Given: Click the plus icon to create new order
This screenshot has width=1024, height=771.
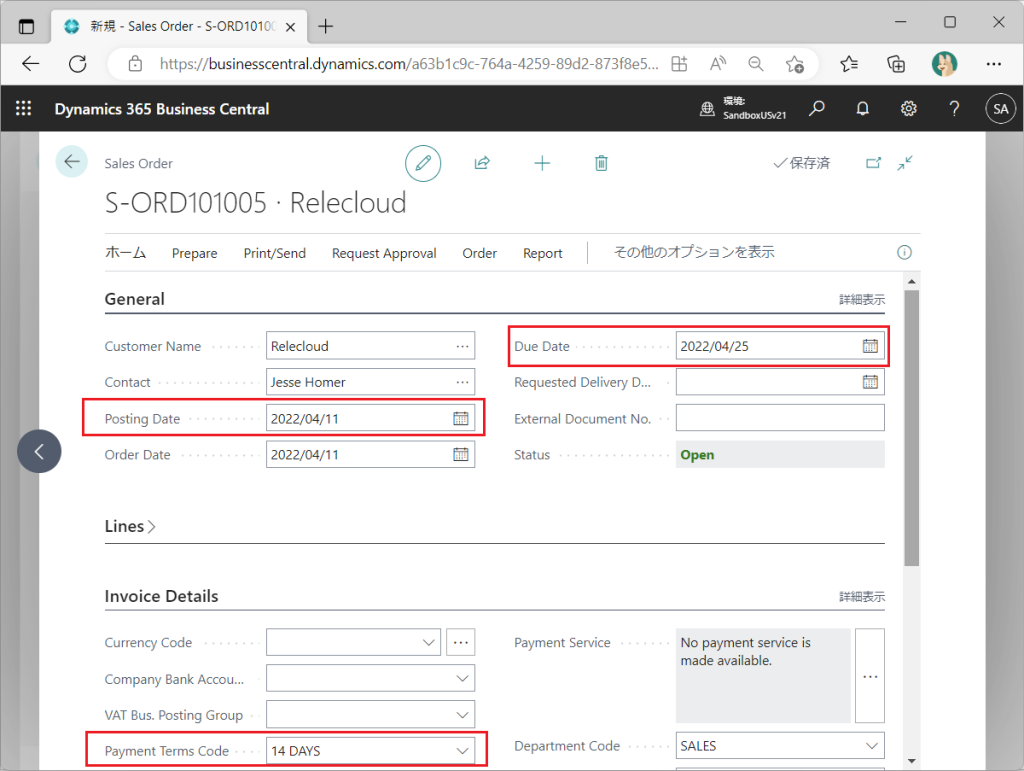Looking at the screenshot, I should point(542,163).
